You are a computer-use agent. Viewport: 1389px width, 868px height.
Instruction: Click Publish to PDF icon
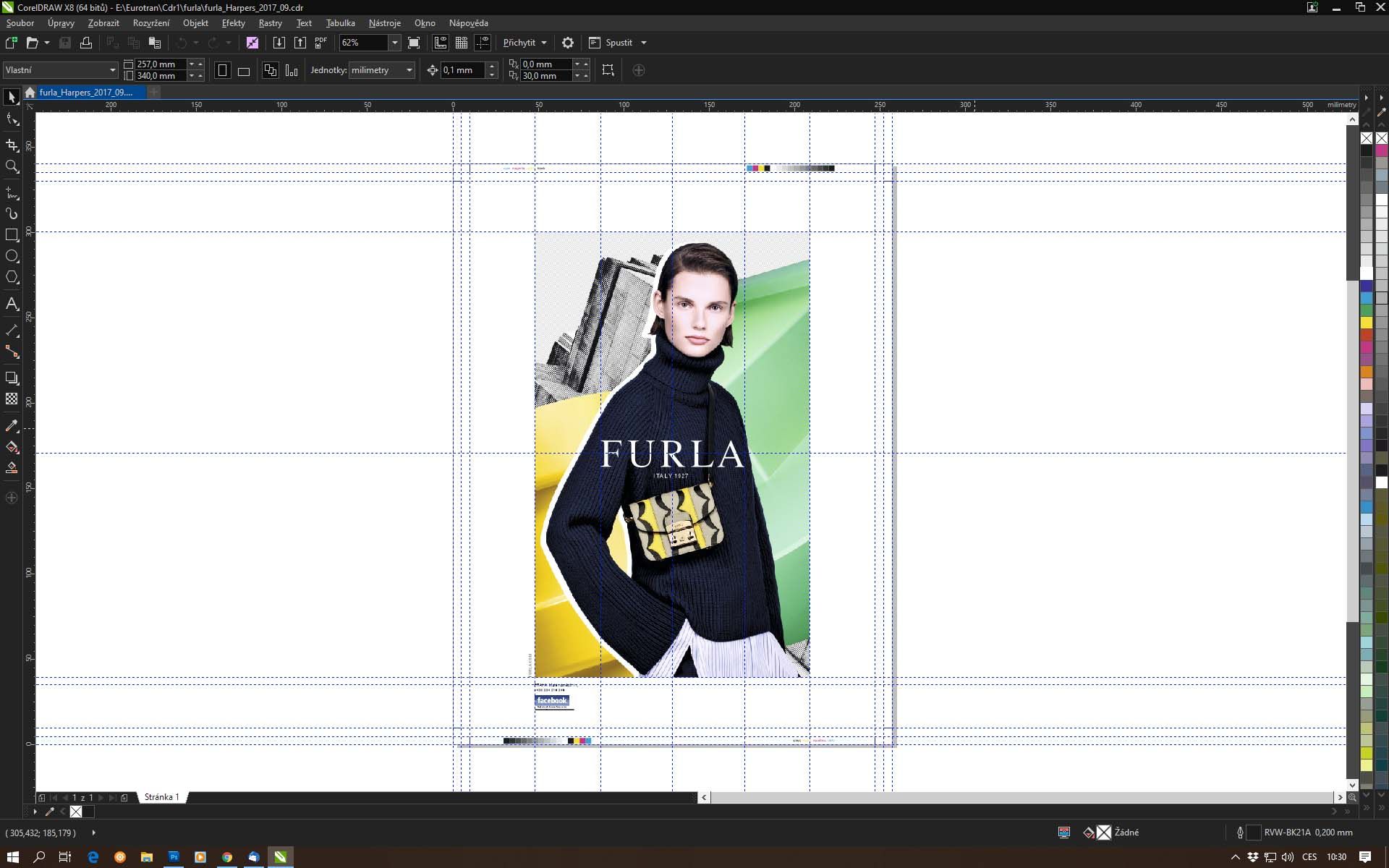click(321, 43)
